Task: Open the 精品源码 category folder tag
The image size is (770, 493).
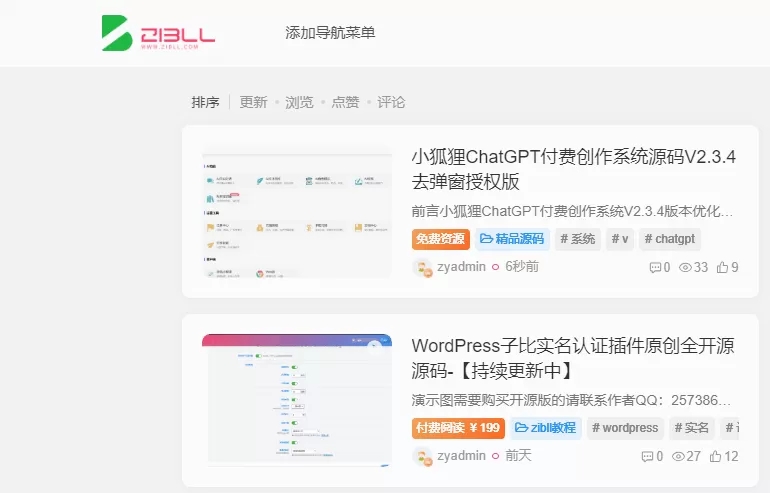Action: (x=511, y=239)
